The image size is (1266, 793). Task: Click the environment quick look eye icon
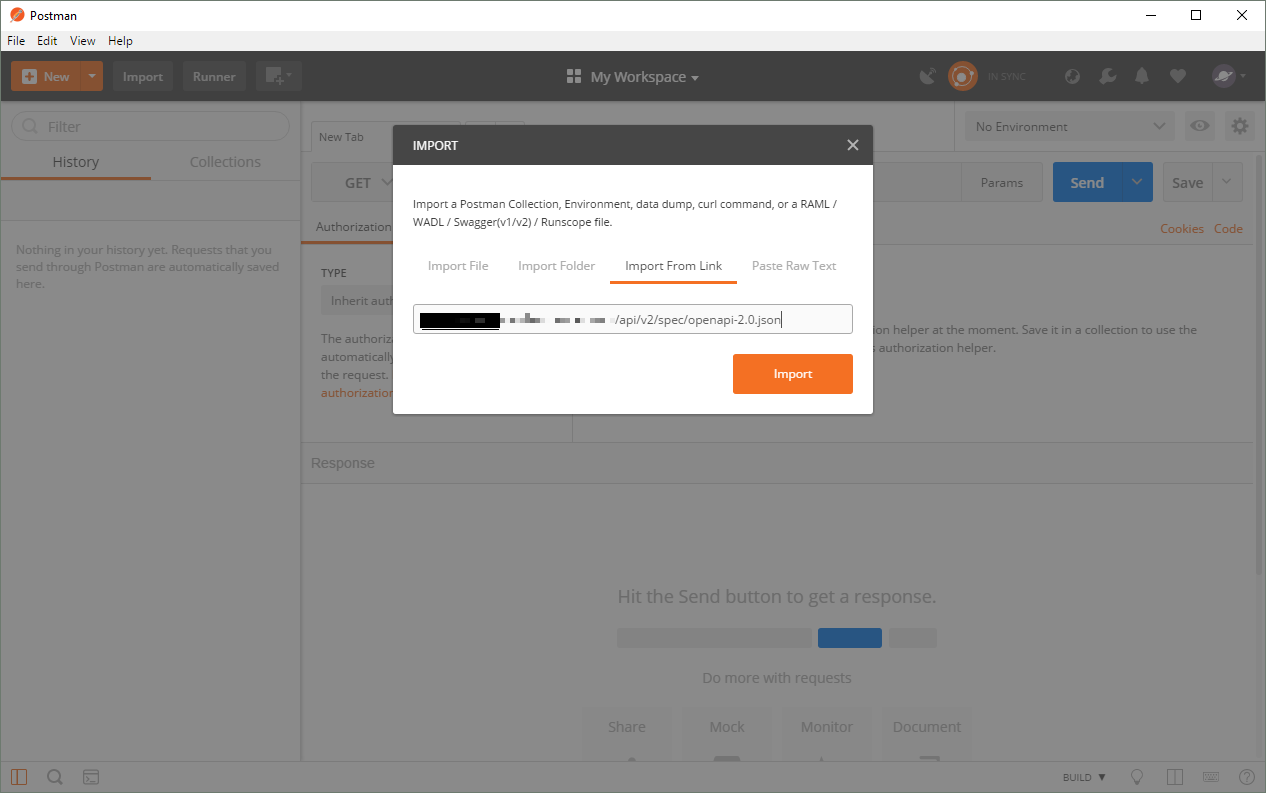pos(1200,127)
